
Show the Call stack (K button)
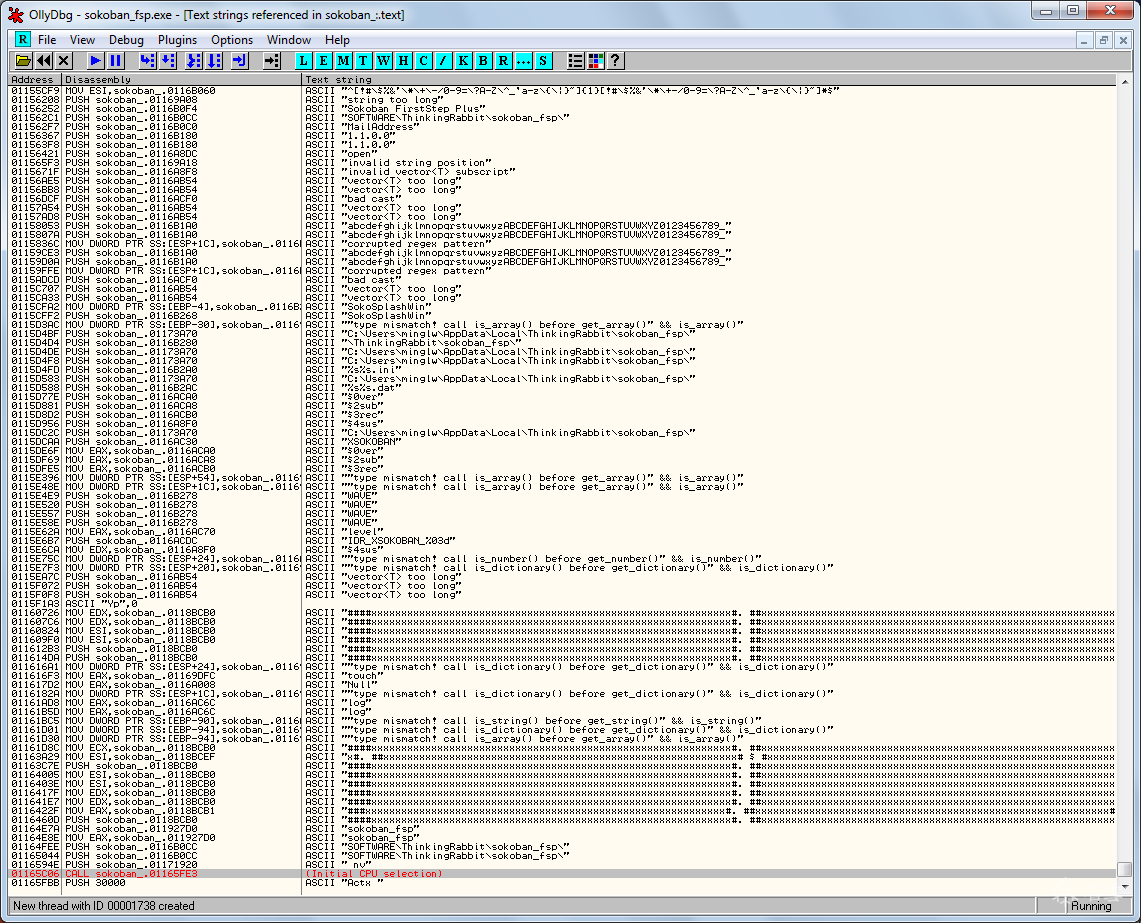click(x=464, y=61)
